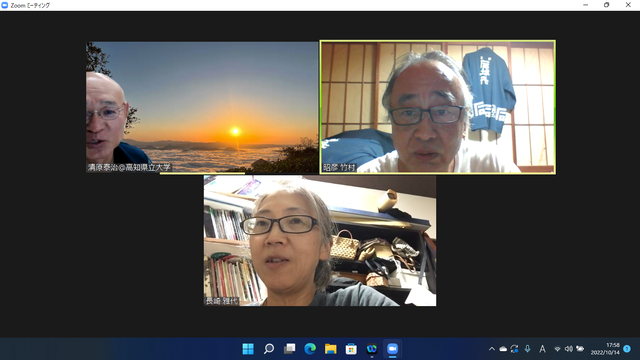This screenshot has width=640, height=360.
Task: Launch Microsoft Edge from the taskbar
Action: 310,349
